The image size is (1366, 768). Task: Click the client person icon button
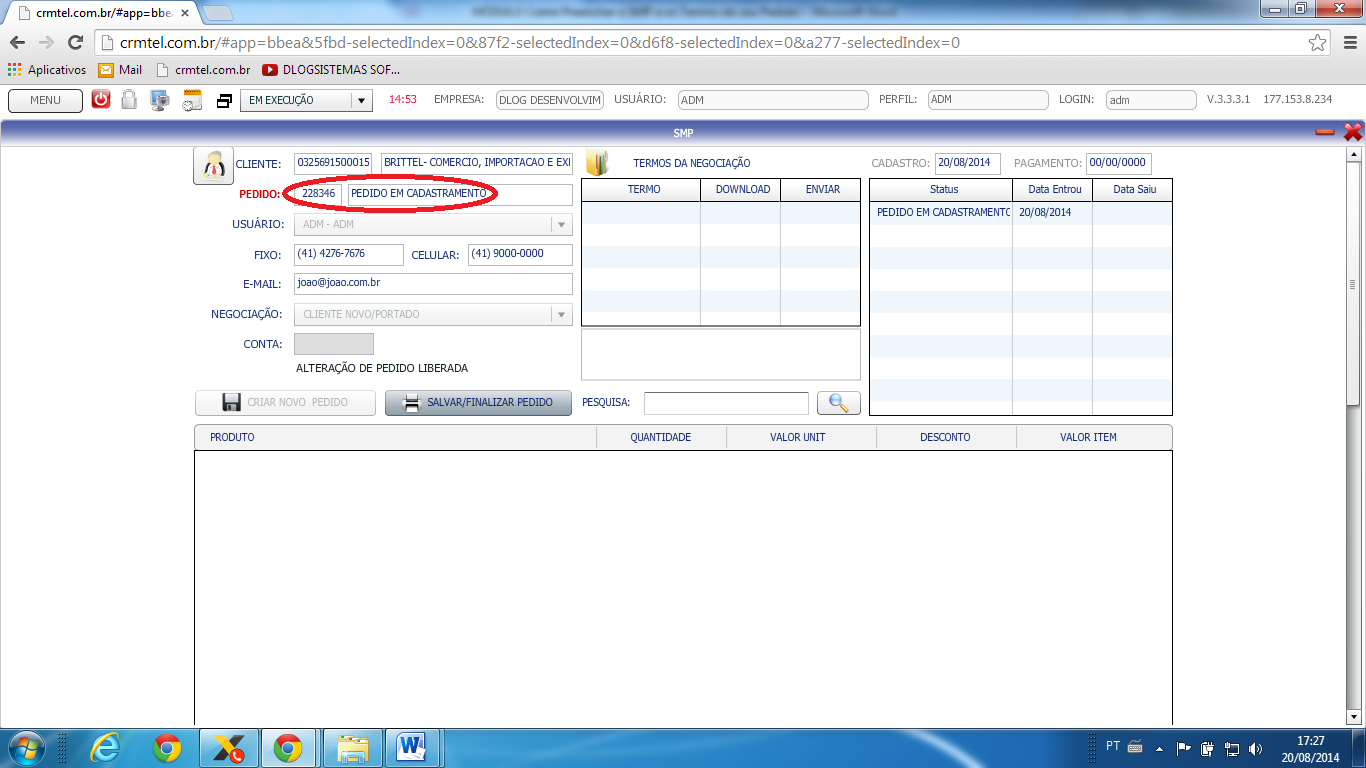(213, 166)
